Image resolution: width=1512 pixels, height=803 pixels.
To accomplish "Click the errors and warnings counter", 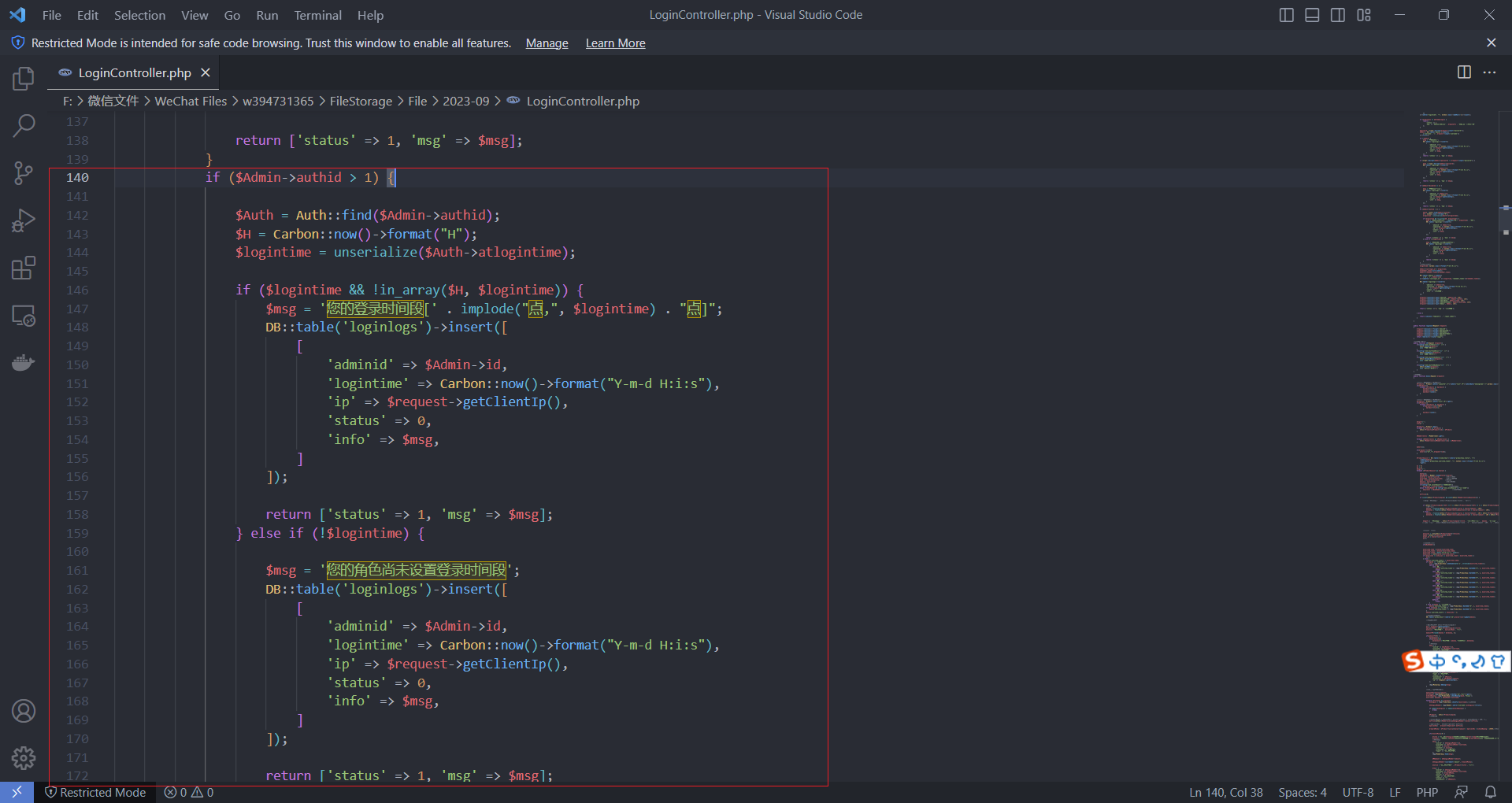I will pyautogui.click(x=189, y=793).
